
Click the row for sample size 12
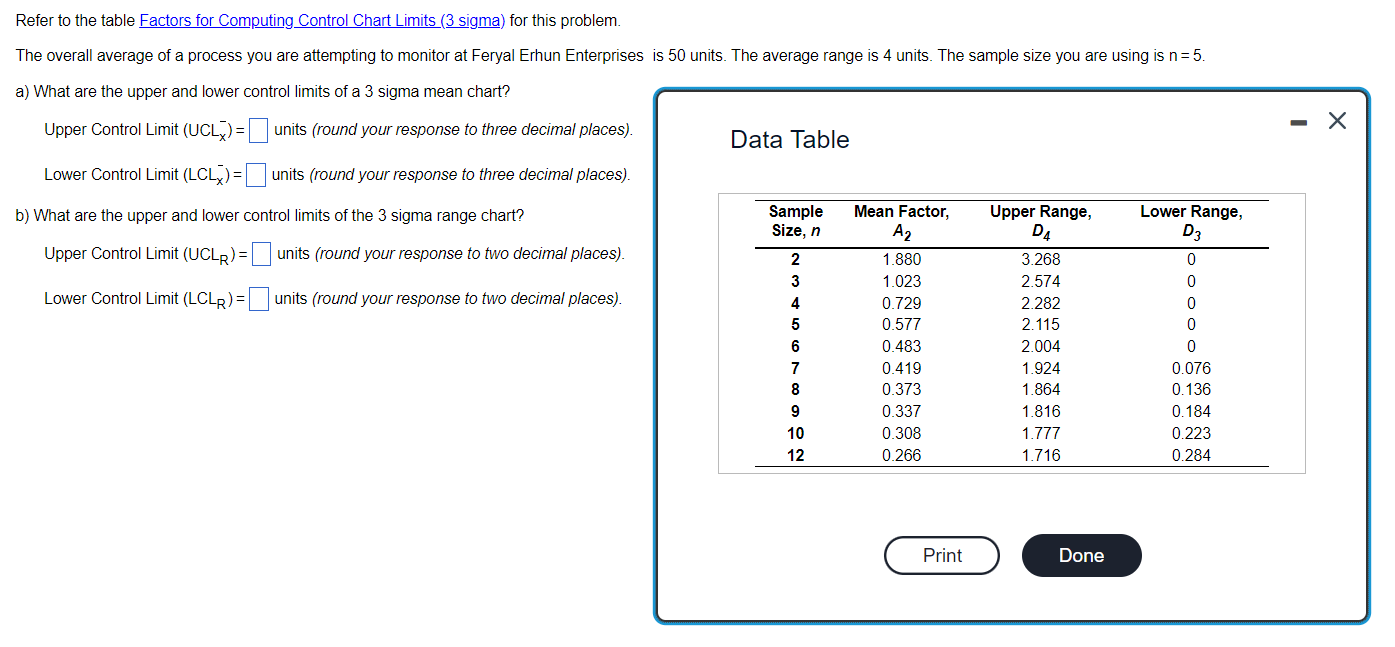point(796,454)
